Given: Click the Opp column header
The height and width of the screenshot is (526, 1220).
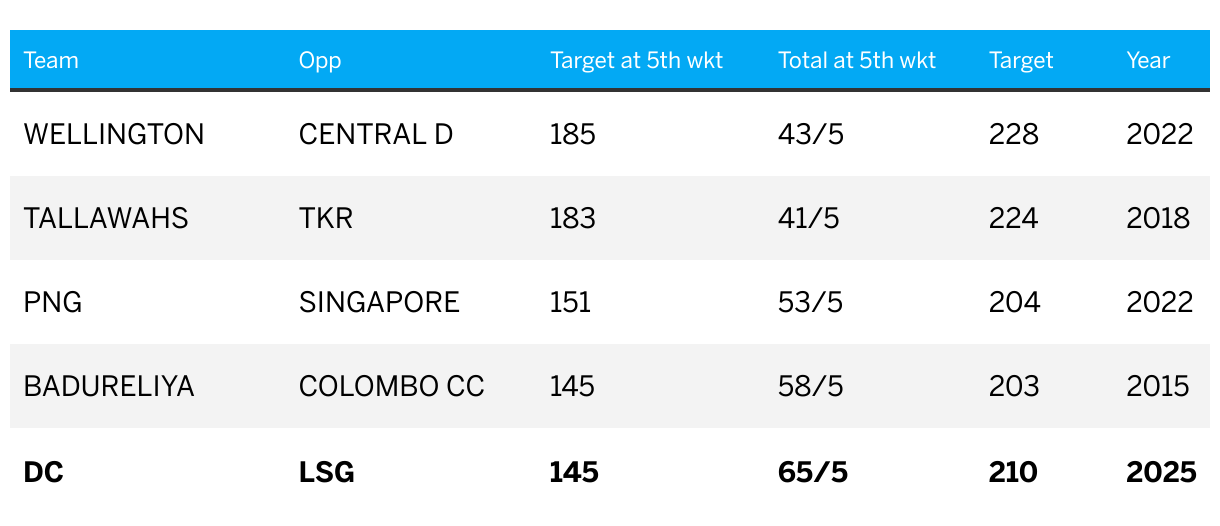Looking at the screenshot, I should point(320,60).
